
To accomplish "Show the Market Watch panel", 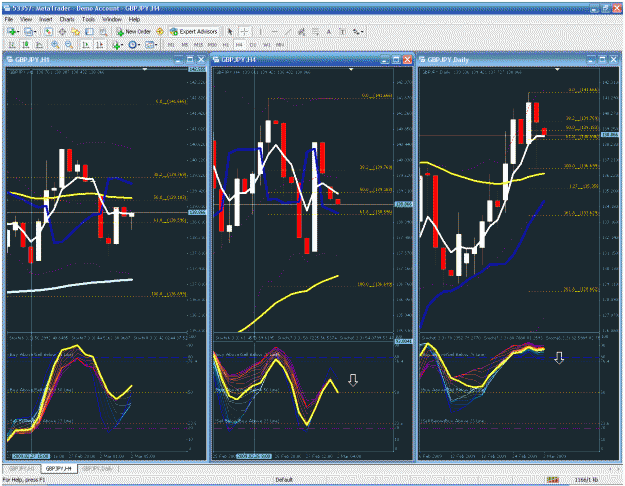I will pos(48,31).
